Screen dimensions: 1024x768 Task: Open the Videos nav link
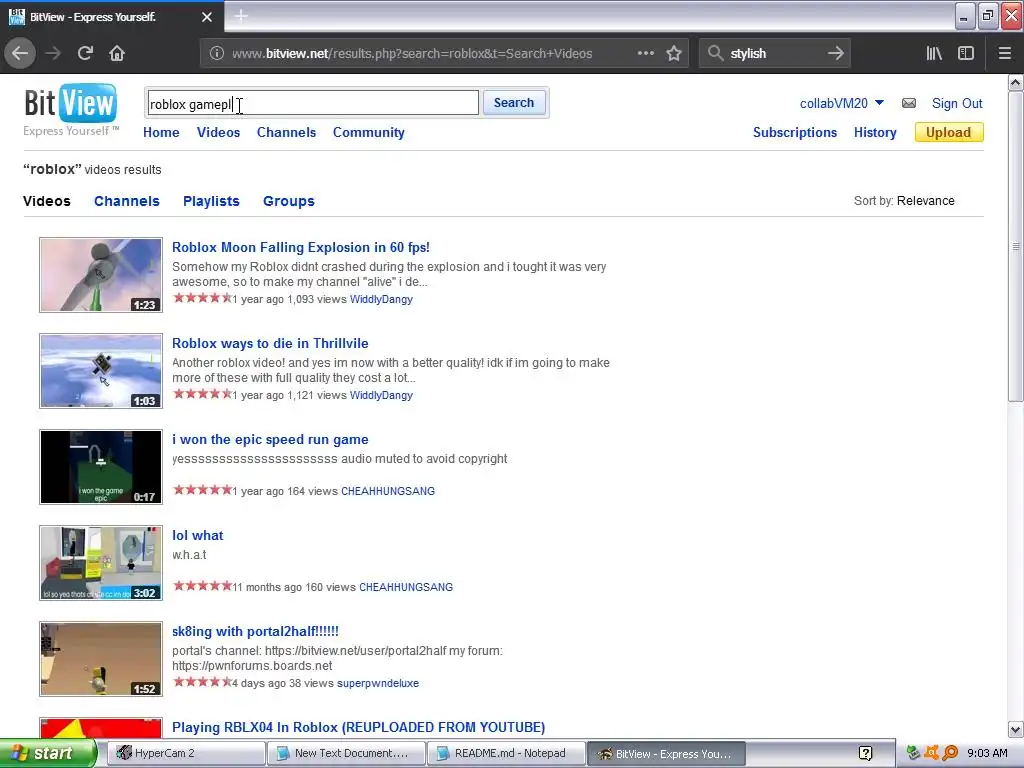tap(218, 133)
